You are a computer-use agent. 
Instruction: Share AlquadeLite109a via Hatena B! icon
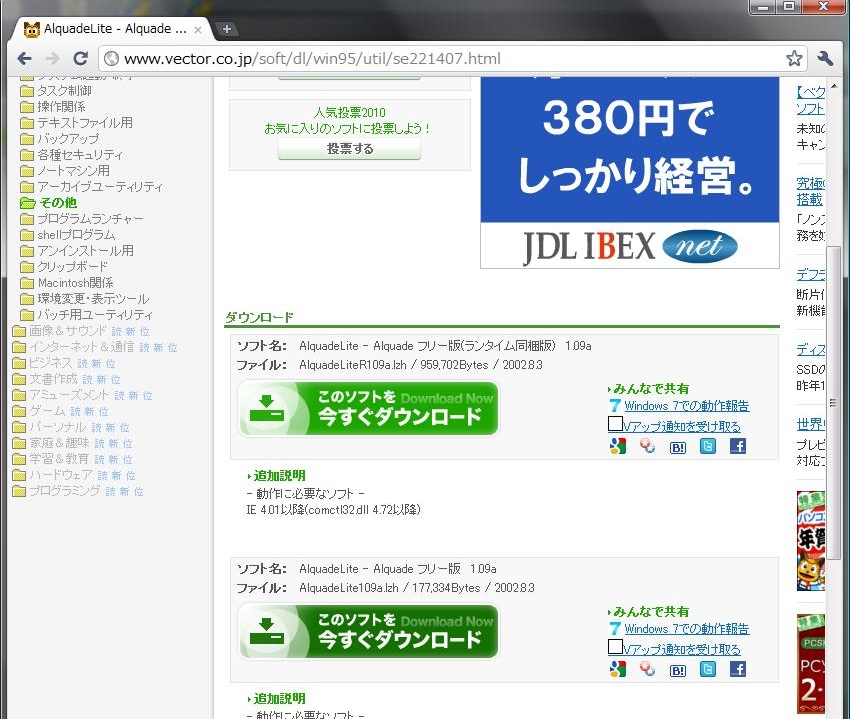pos(678,670)
